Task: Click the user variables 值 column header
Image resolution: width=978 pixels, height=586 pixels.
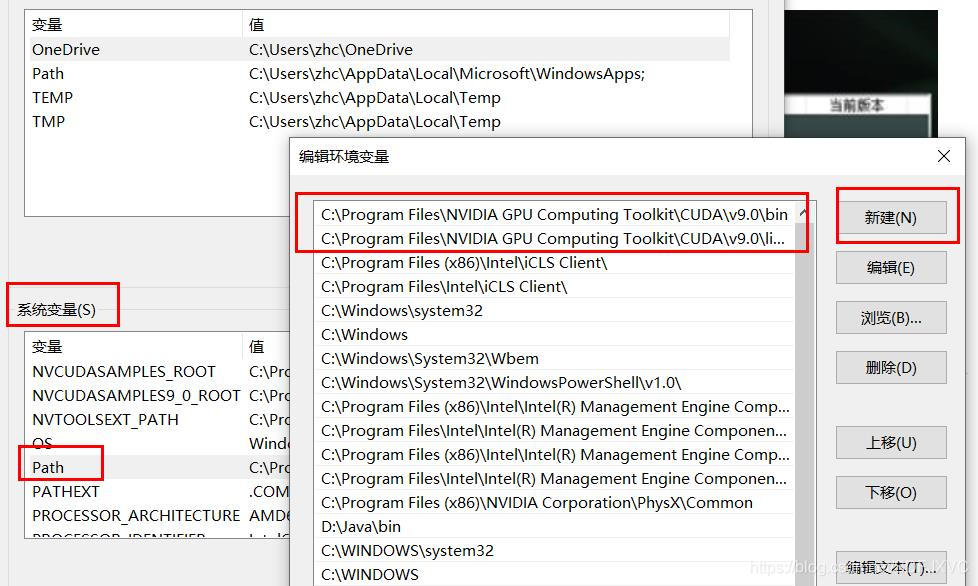Action: (486, 24)
